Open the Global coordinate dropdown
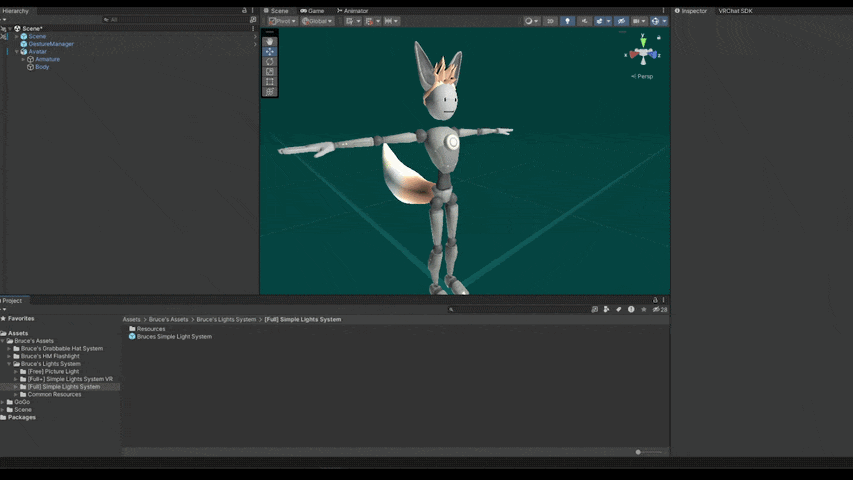The width and height of the screenshot is (853, 480). [x=317, y=21]
